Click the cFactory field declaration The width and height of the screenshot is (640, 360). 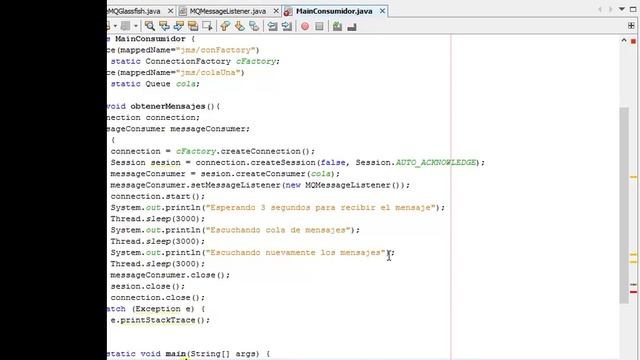coord(256,61)
